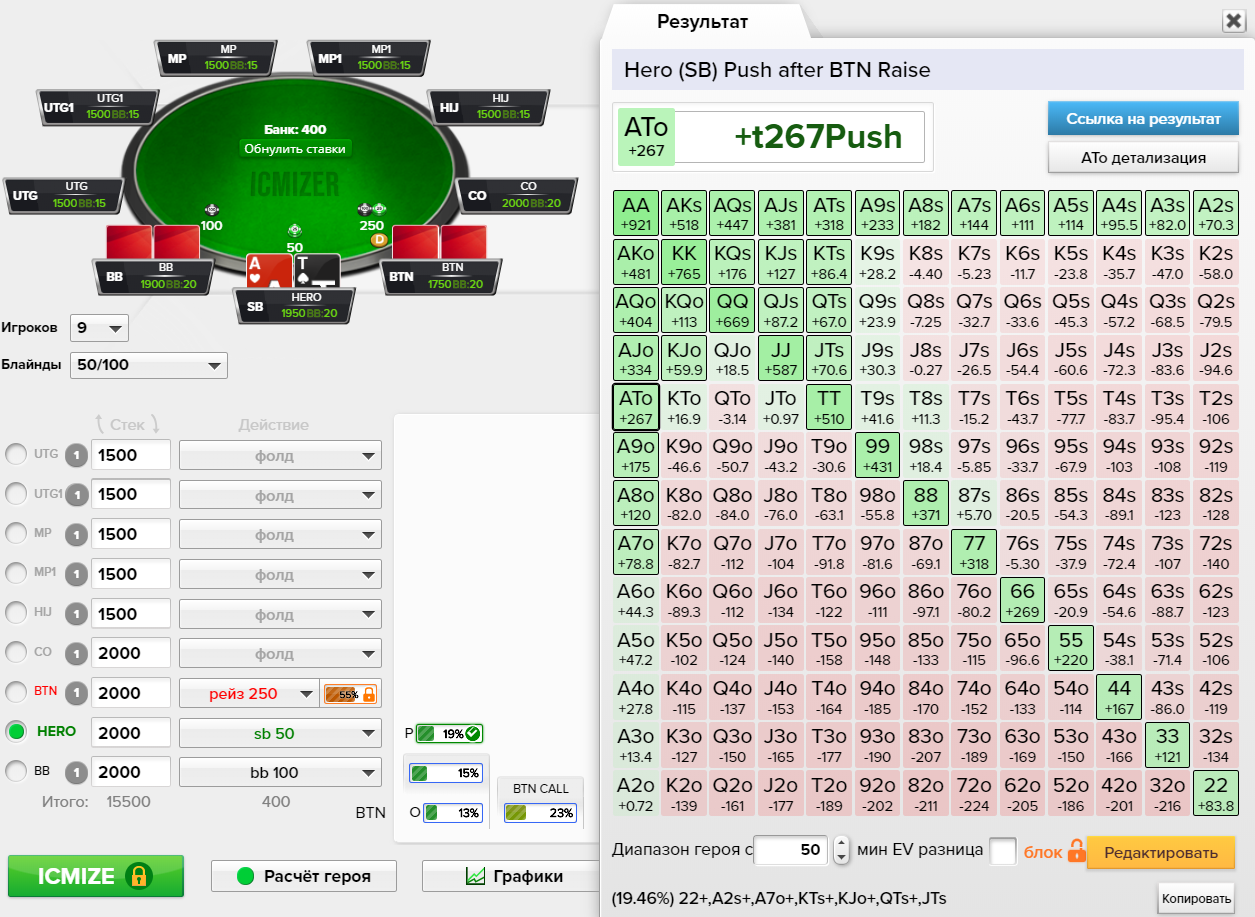
Task: Click Hero's ten of spades card
Action: pos(317,270)
